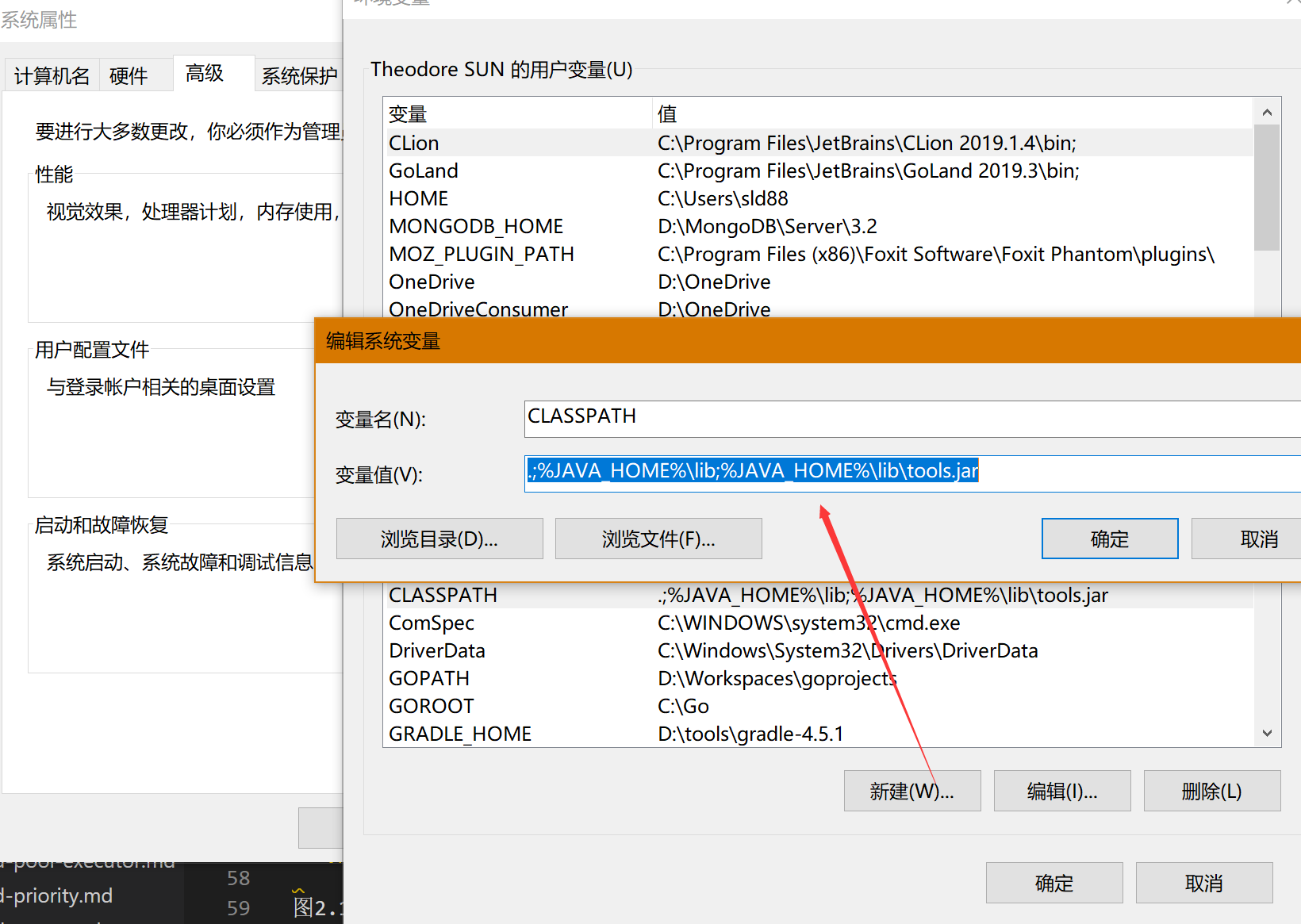Click the d-priority.md file in the background editor
The image size is (1301, 924).
click(56, 895)
